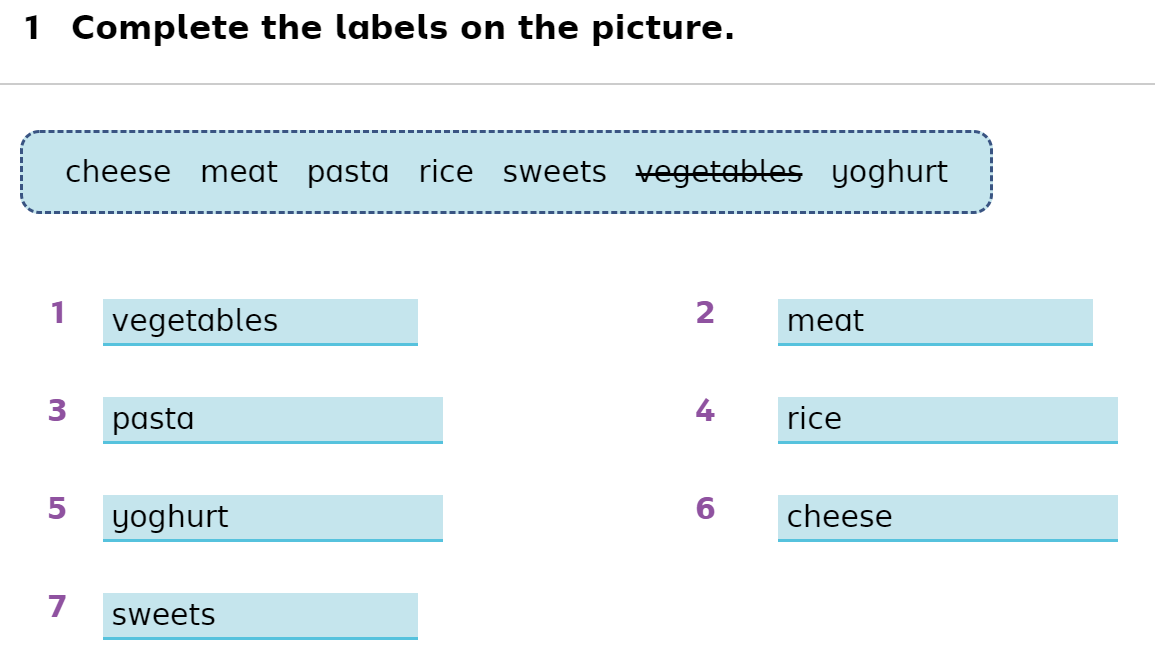1155x658 pixels.
Task: Click the purple number 6 label
Action: (x=705, y=509)
